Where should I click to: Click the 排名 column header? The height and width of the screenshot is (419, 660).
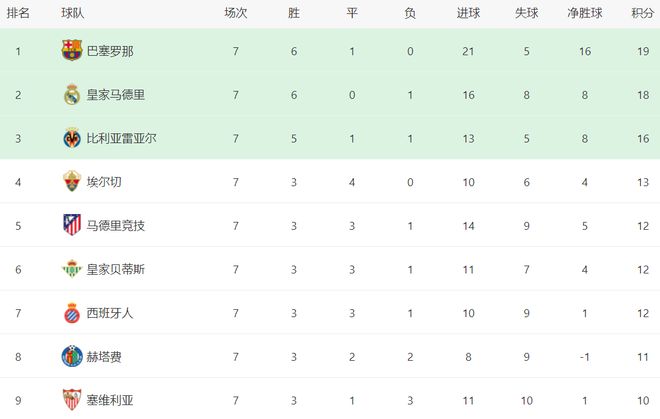[18, 13]
